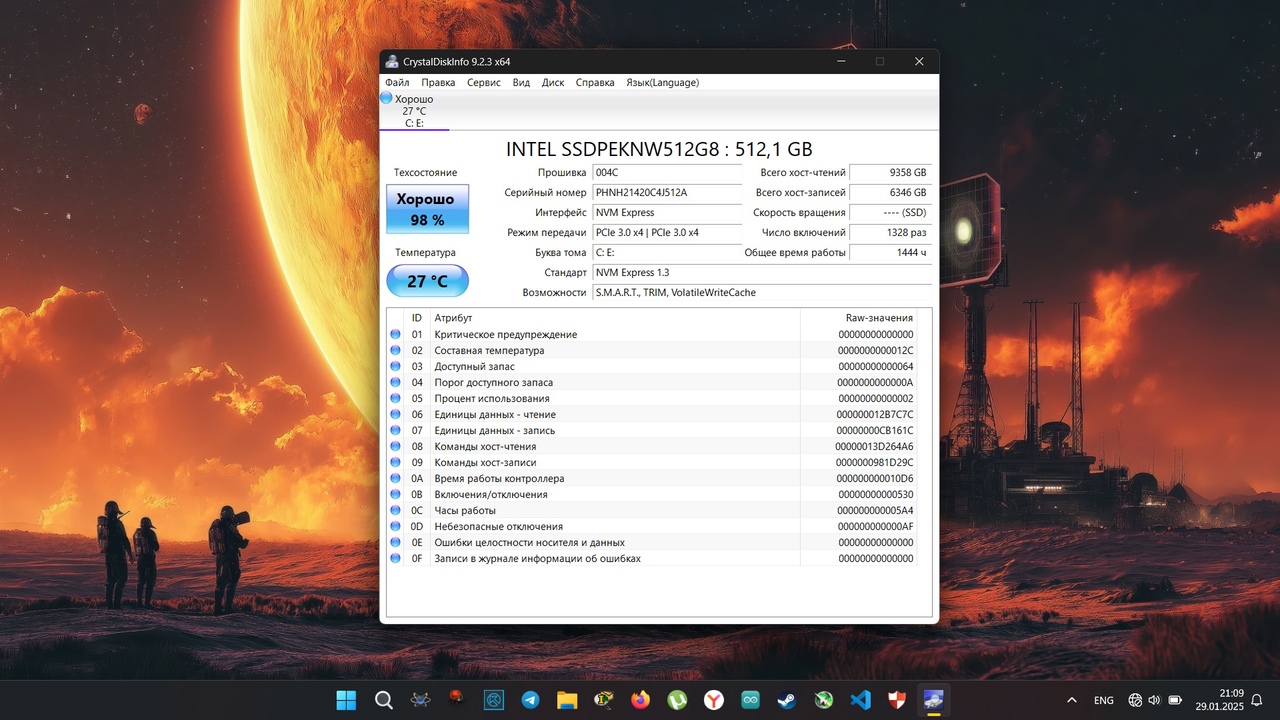The width and height of the screenshot is (1280, 720).
Task: Open the Язык(Language) menu
Action: tap(662, 82)
